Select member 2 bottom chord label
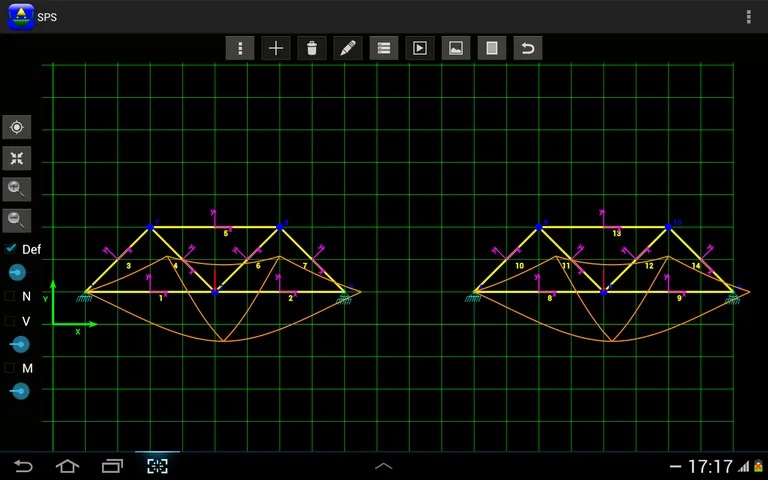The image size is (768, 480). [290, 298]
